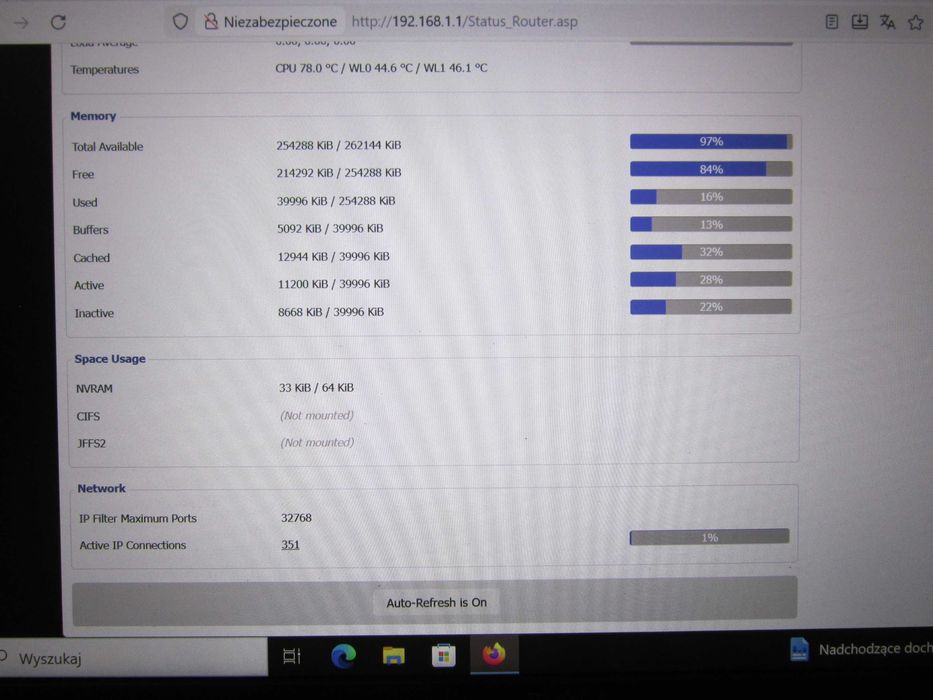Open the translate page icon
The width and height of the screenshot is (933, 700).
click(887, 22)
